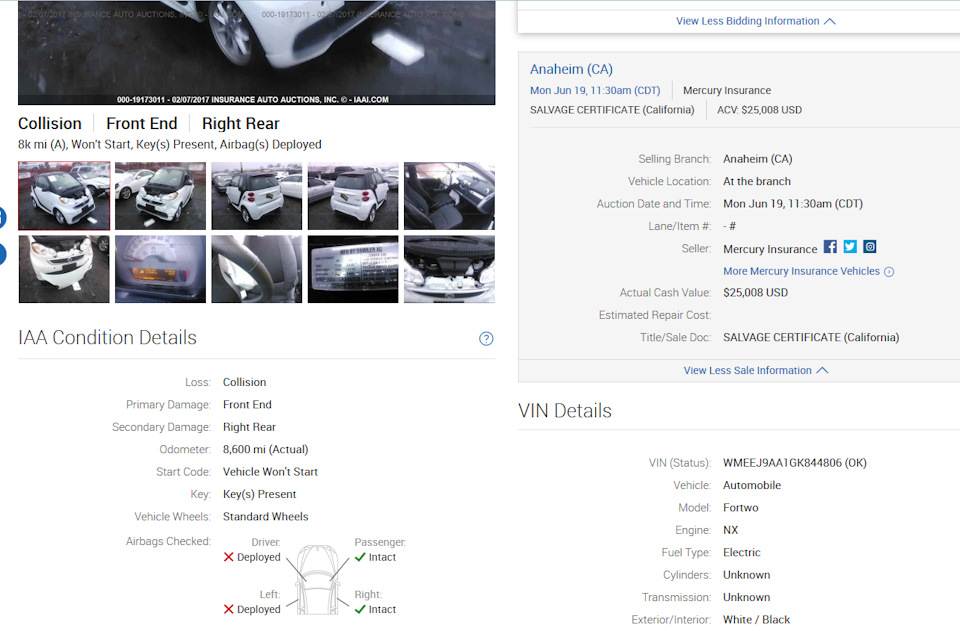Select fourth thumbnail showing rear-right of car
960x631 pixels.
(x=353, y=196)
